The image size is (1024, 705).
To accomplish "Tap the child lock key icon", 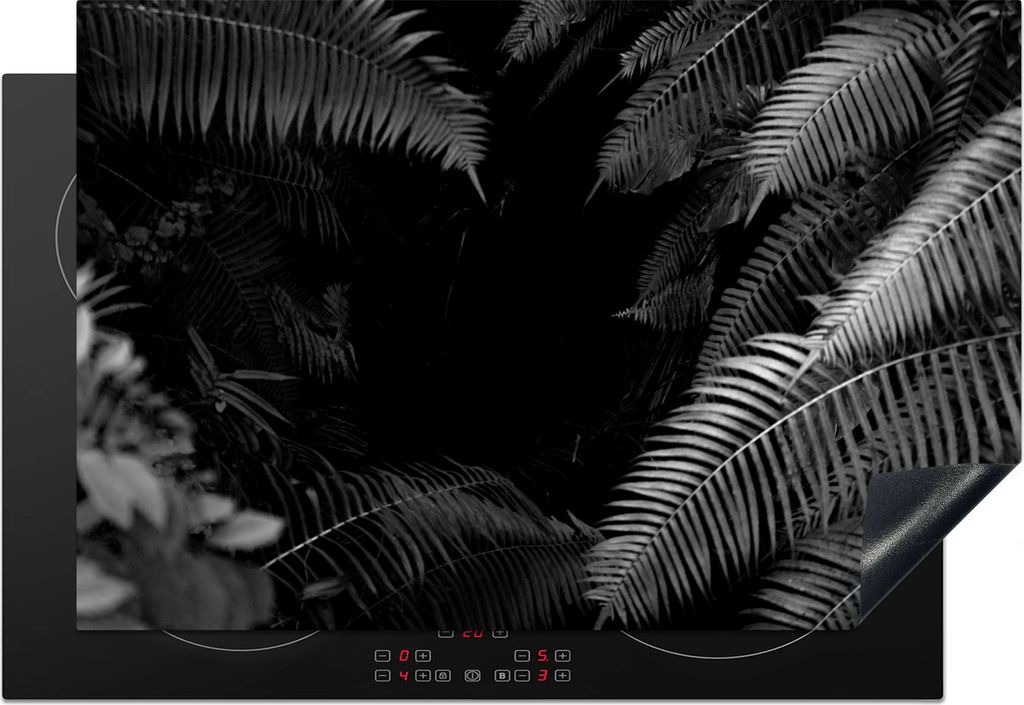I will click(x=443, y=676).
